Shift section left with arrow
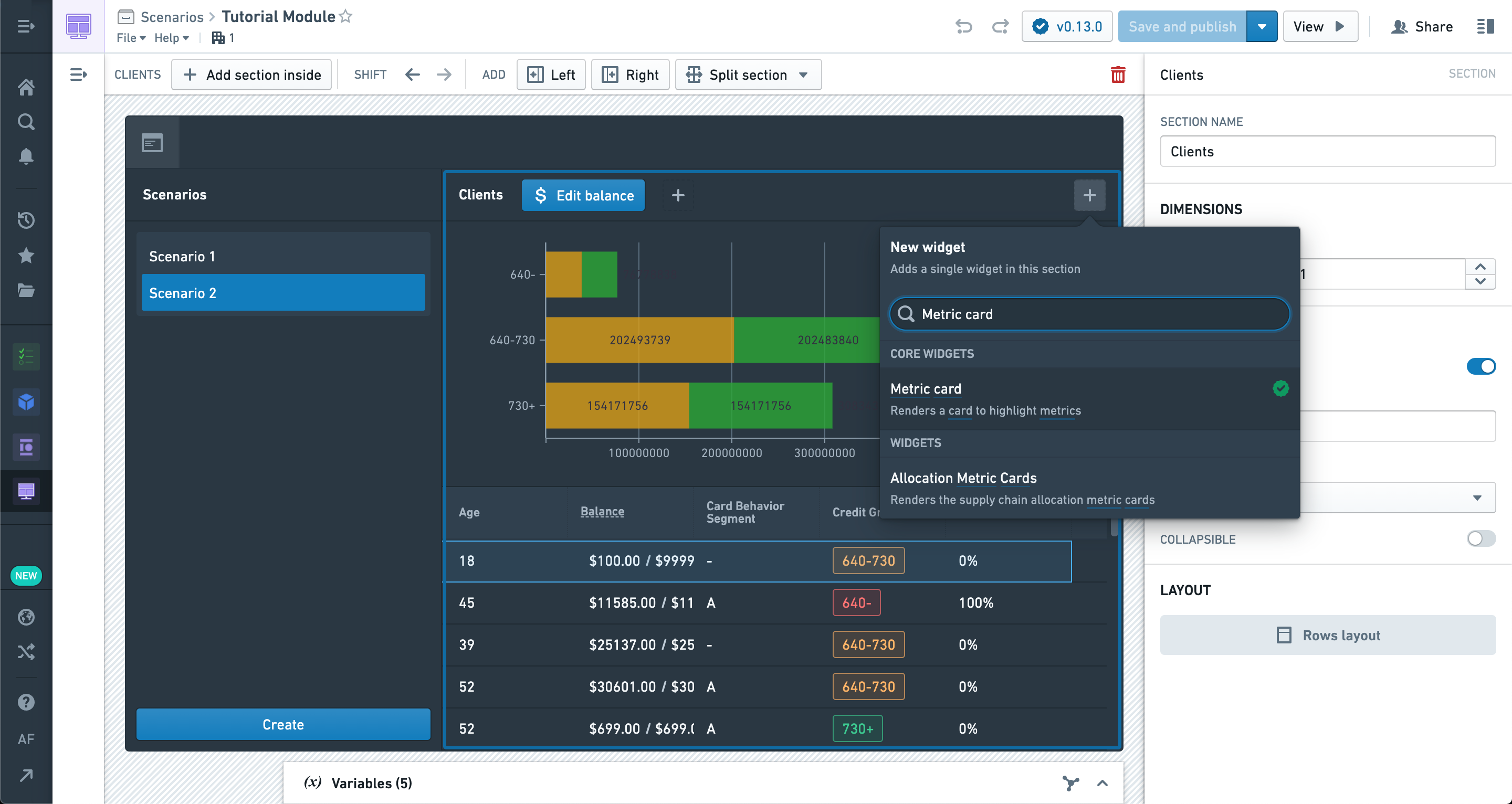 [x=413, y=75]
